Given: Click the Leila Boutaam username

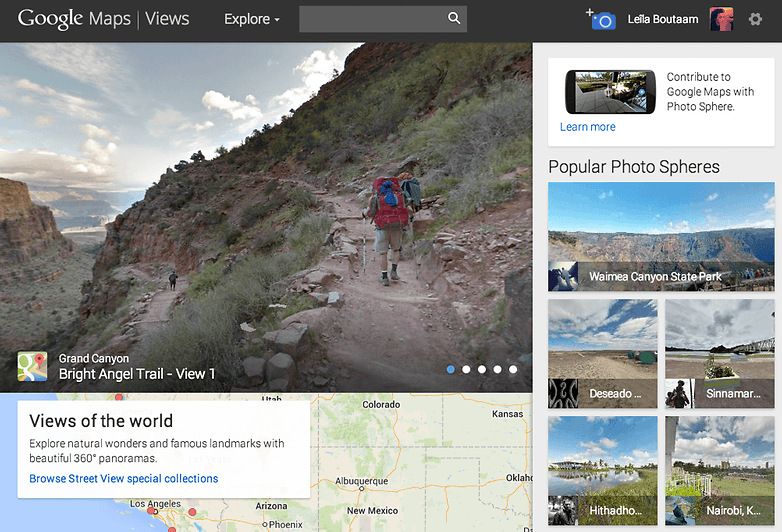Looking at the screenshot, I should [663, 19].
